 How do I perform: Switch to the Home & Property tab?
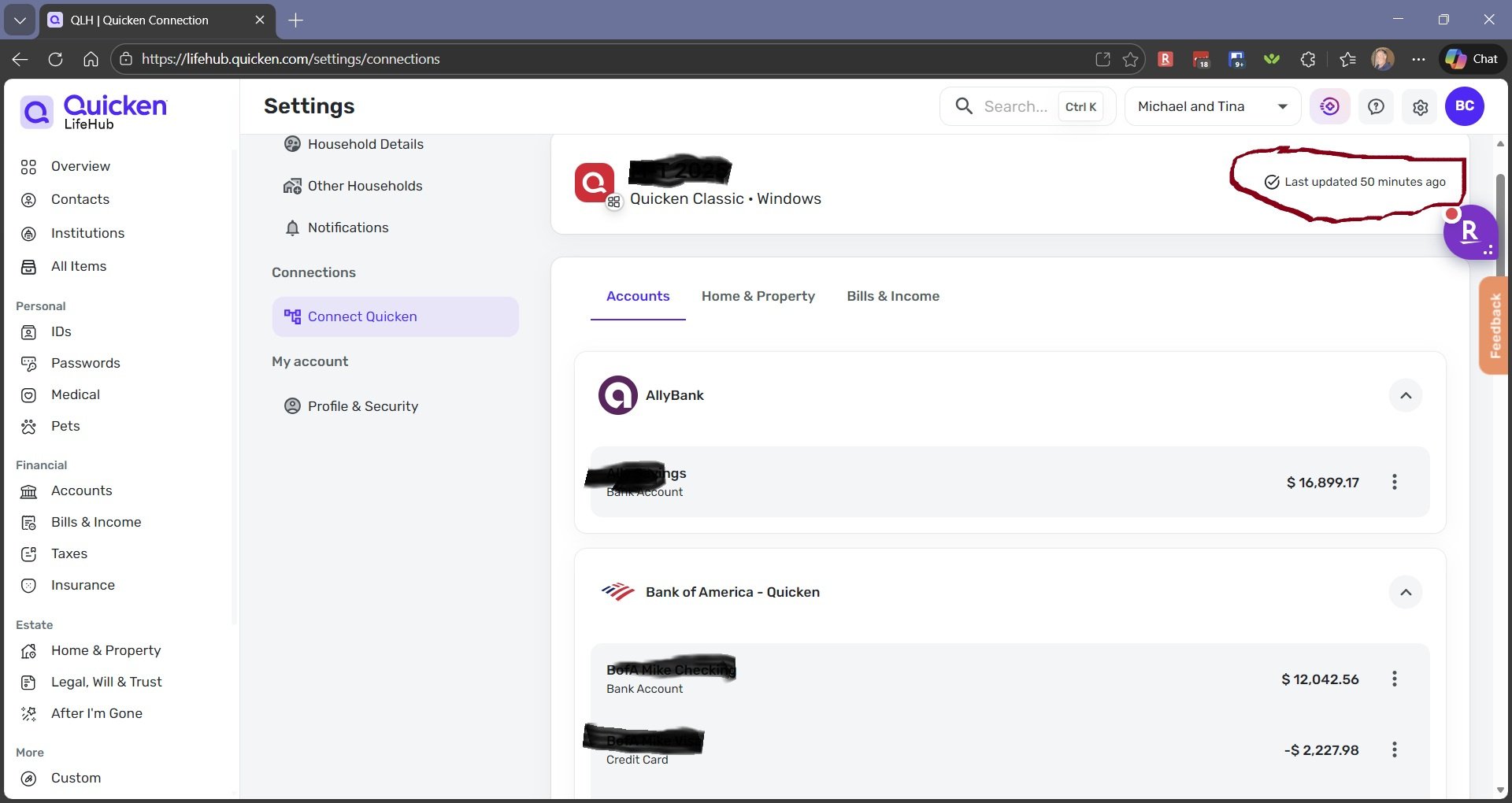(758, 296)
